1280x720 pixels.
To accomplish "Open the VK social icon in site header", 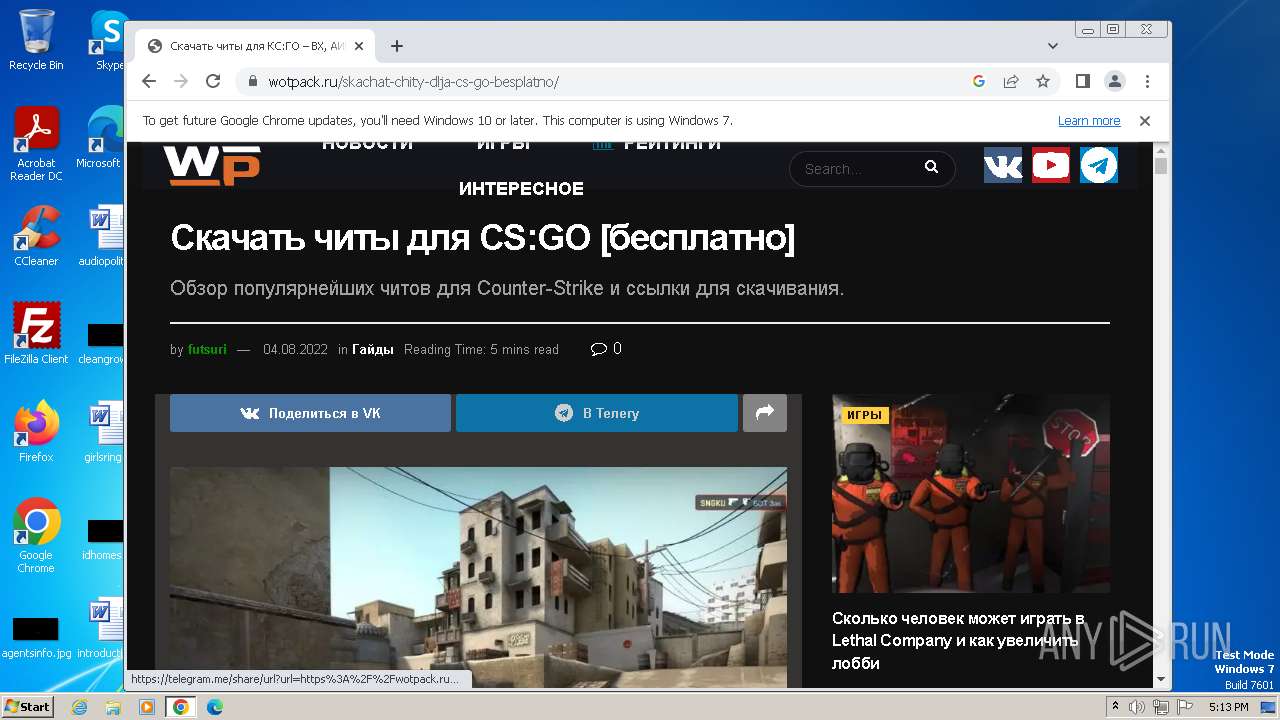I will coord(1003,165).
